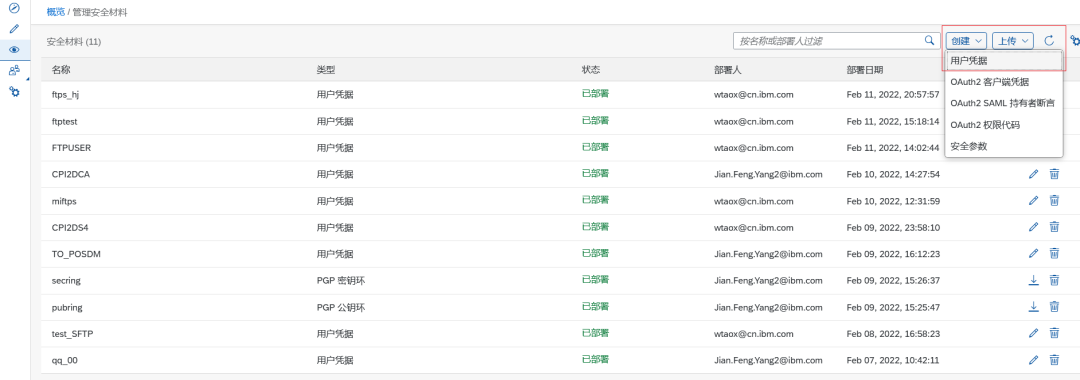Open the partner directory icon in sidebar
1080x380 pixels.
(x=14, y=70)
